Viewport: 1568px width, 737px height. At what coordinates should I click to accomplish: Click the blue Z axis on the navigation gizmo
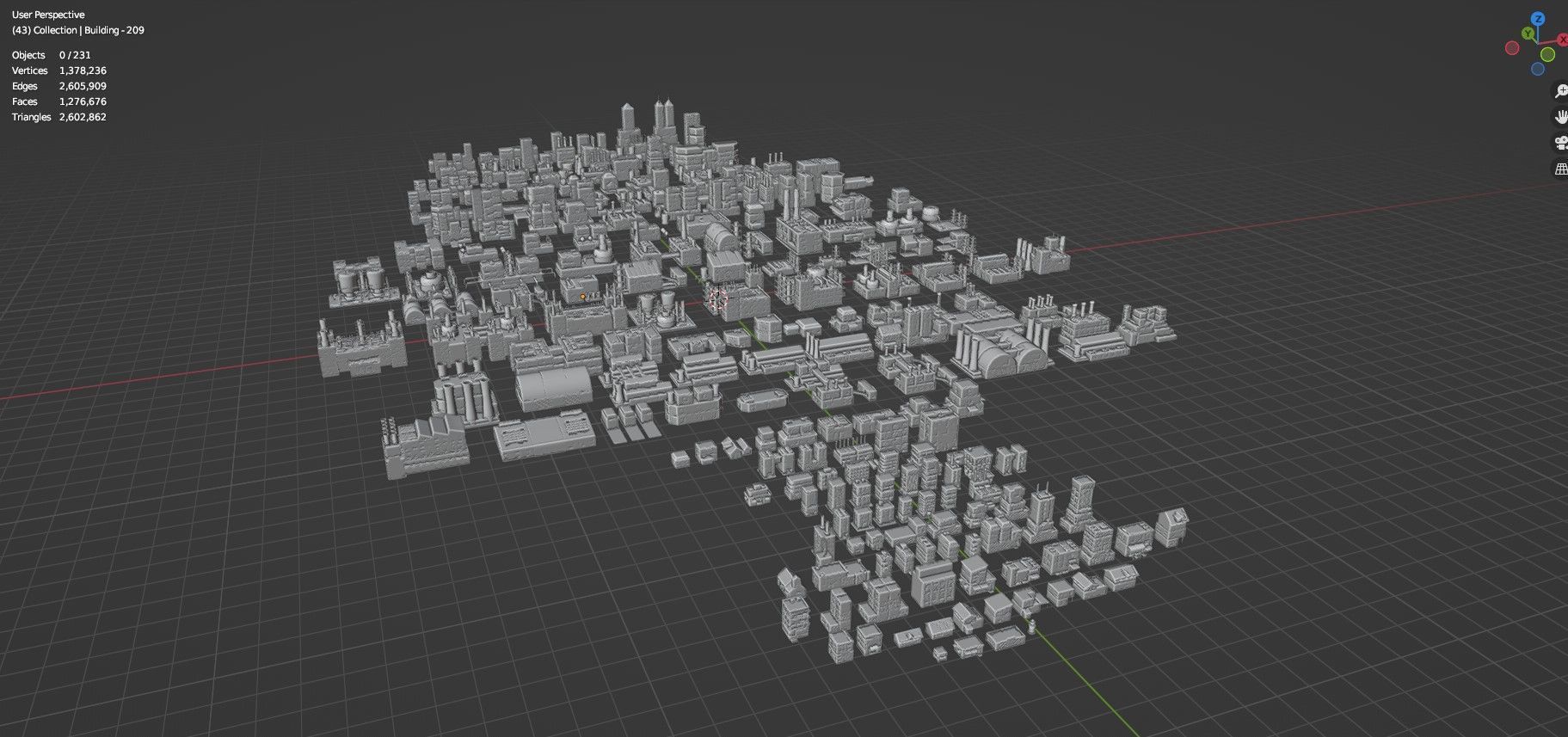tap(1538, 19)
